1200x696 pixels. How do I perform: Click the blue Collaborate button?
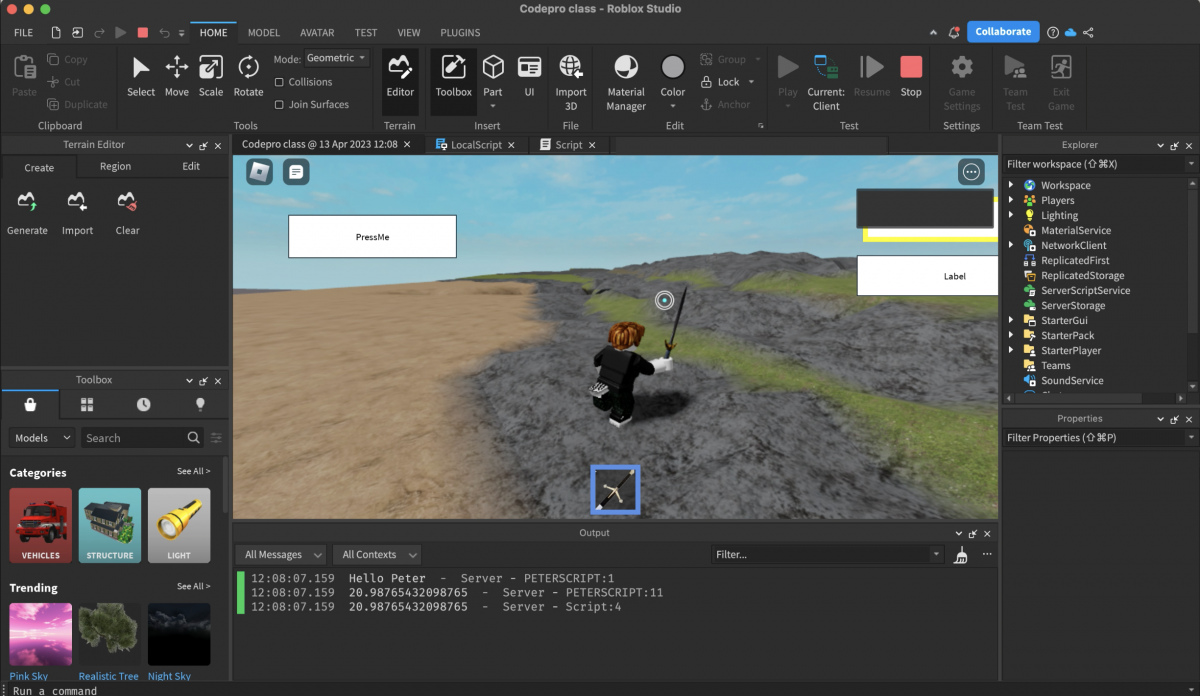coord(1002,32)
